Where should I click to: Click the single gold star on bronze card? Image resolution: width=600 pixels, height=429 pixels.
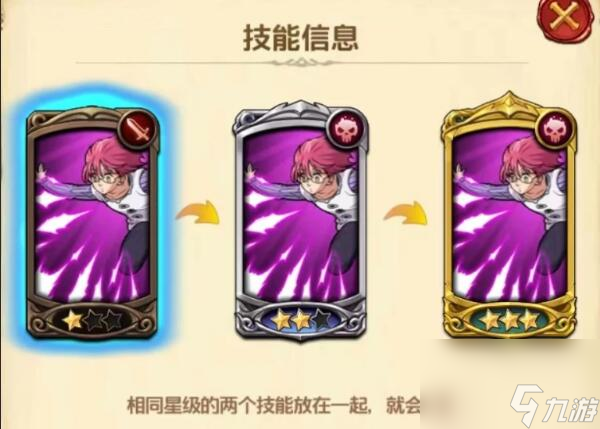[73, 320]
